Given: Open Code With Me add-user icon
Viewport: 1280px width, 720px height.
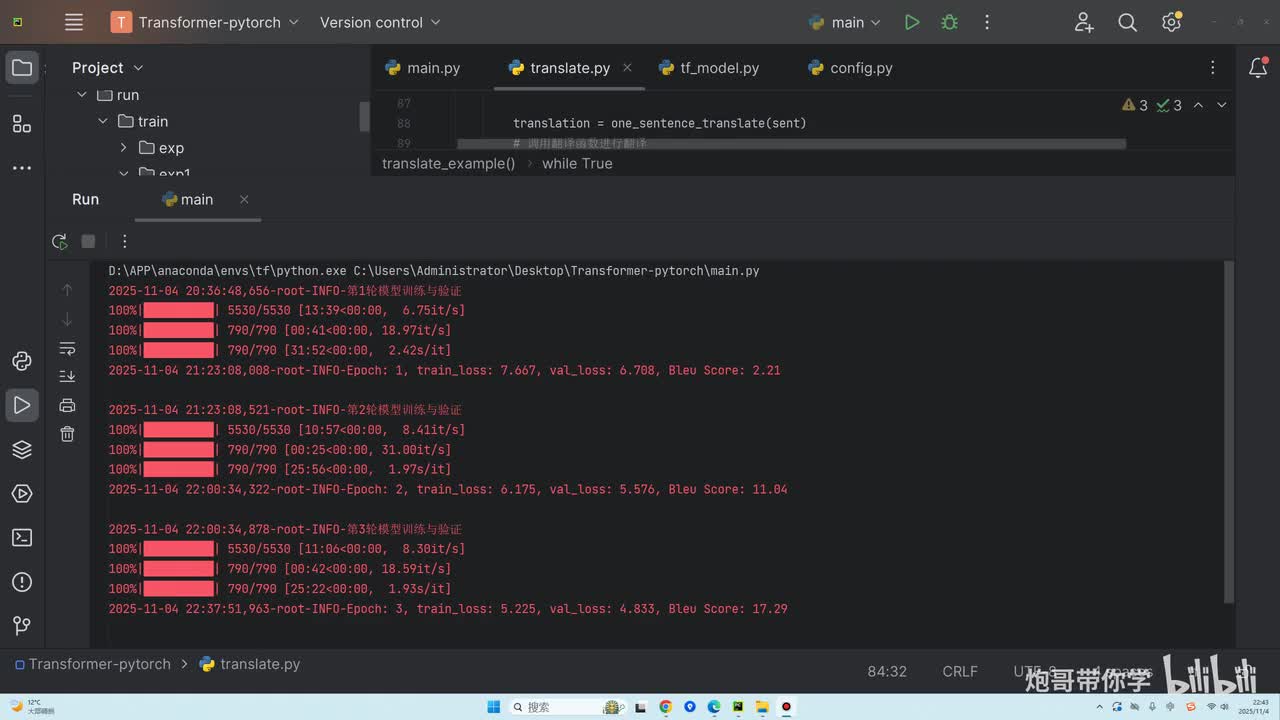Looking at the screenshot, I should click(x=1084, y=22).
